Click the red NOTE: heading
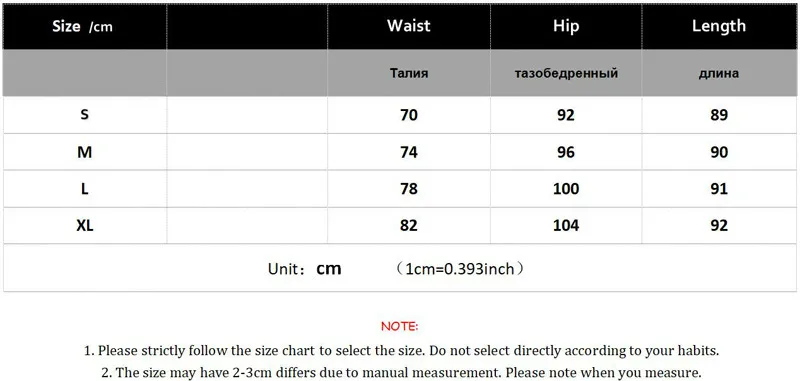The image size is (800, 381). coord(399,326)
